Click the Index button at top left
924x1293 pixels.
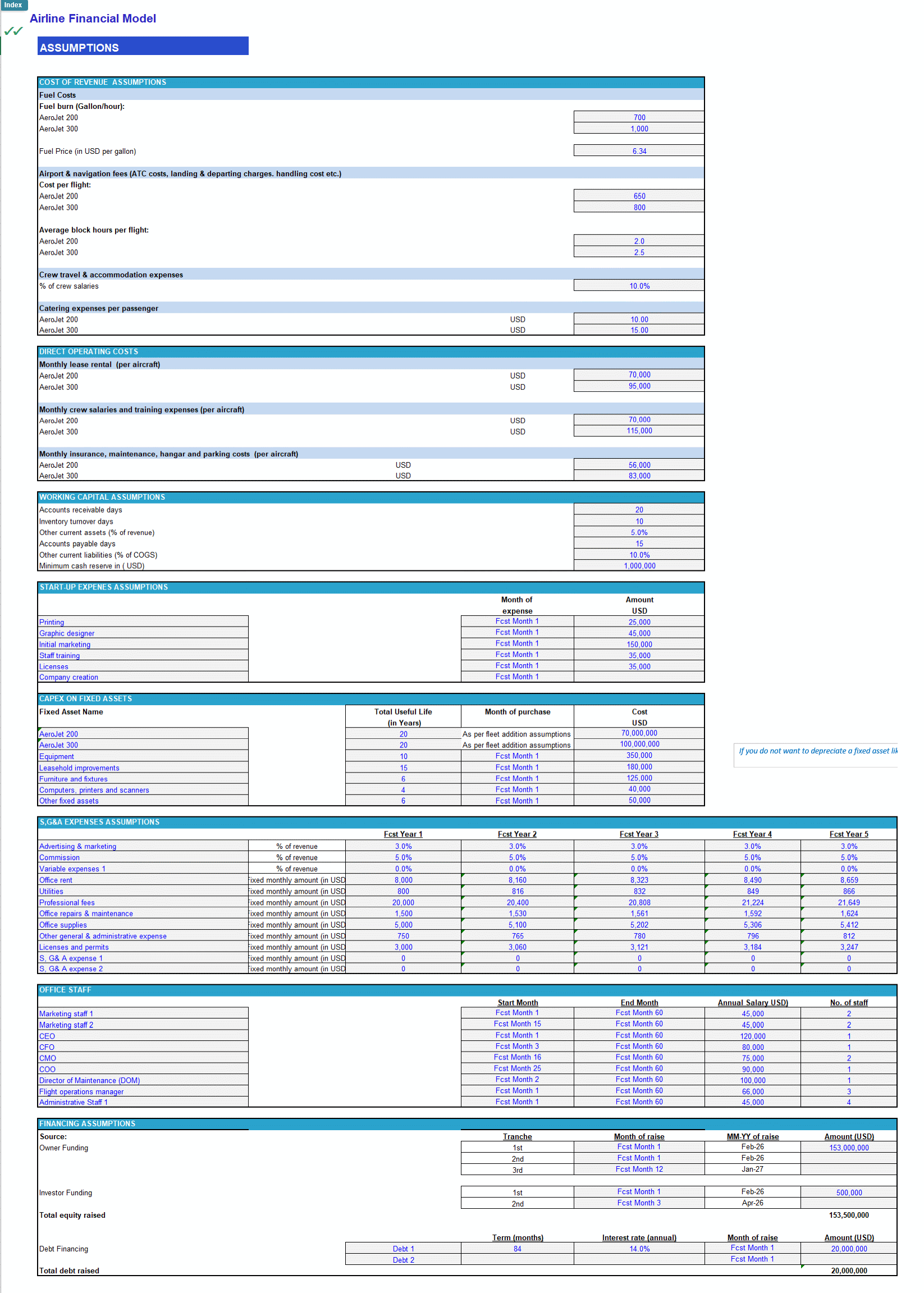click(13, 5)
